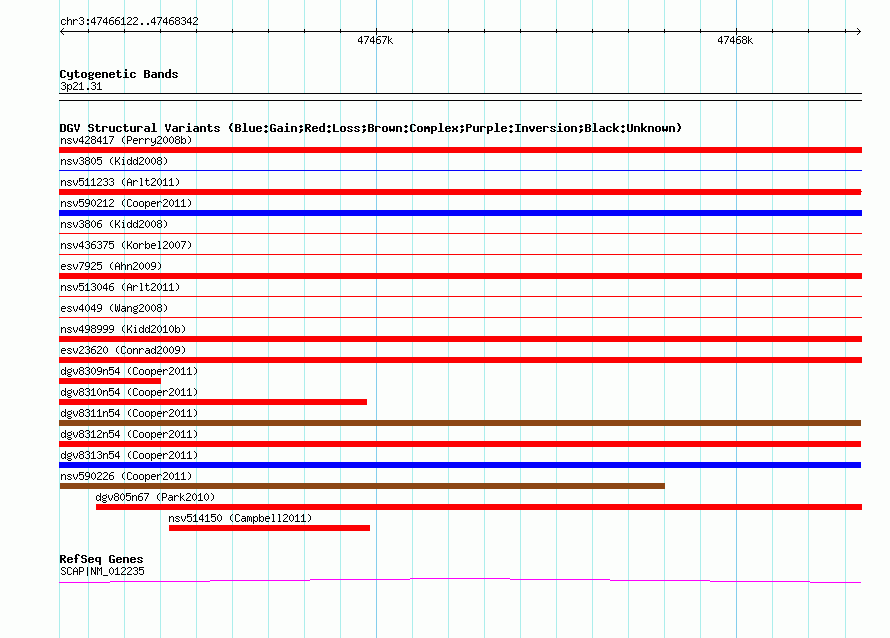
Task: Select the magenta SCAP gene track line
Action: [460, 580]
